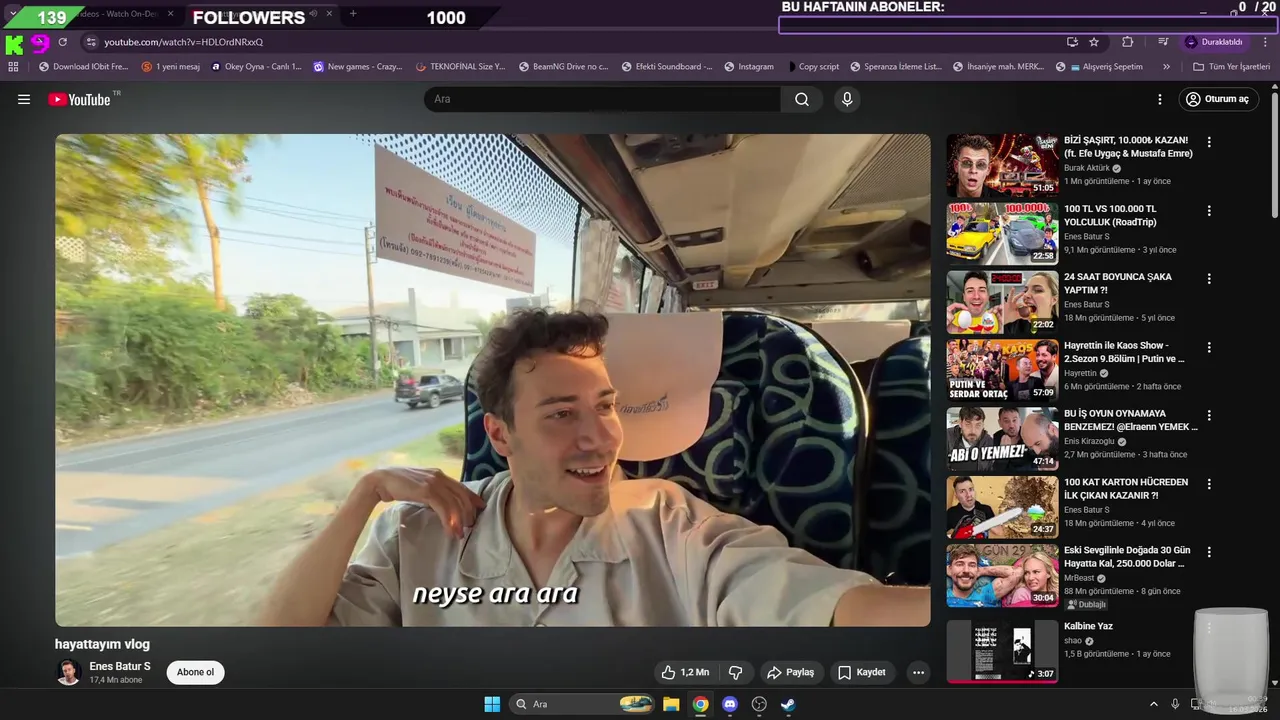
Task: Reload the page with the refresh icon
Action: pos(62,42)
